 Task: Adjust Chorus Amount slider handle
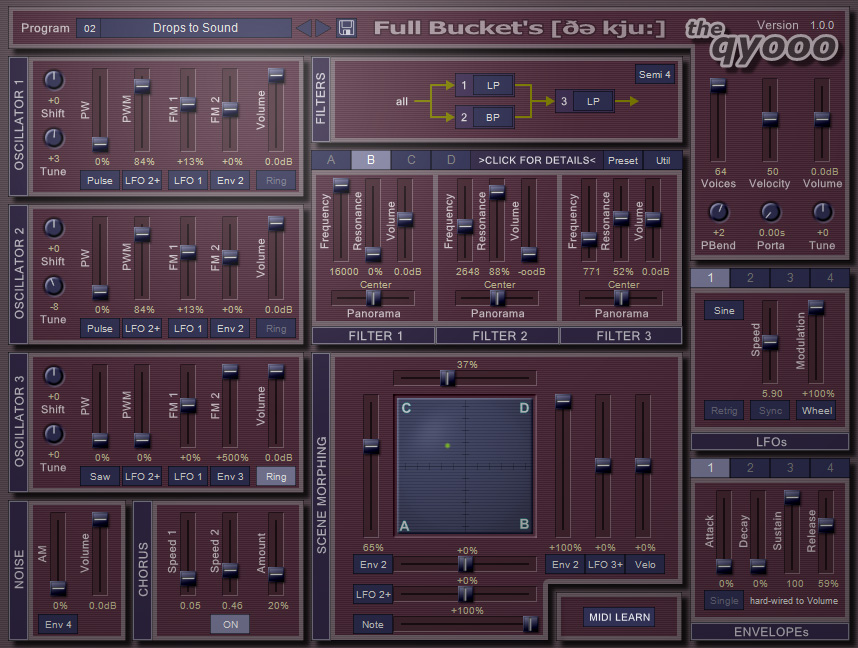click(276, 575)
